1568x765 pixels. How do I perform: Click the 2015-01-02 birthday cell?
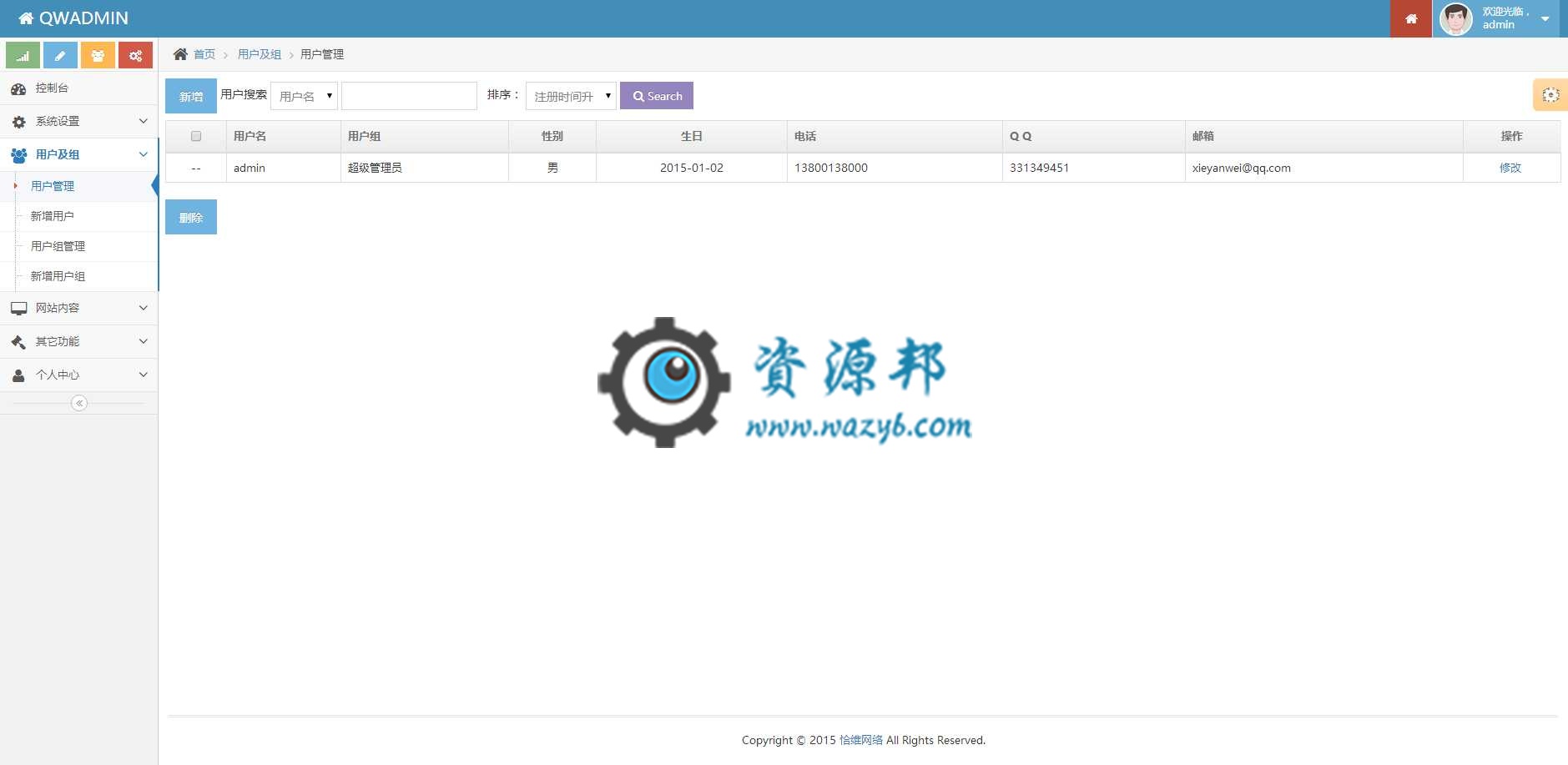692,168
